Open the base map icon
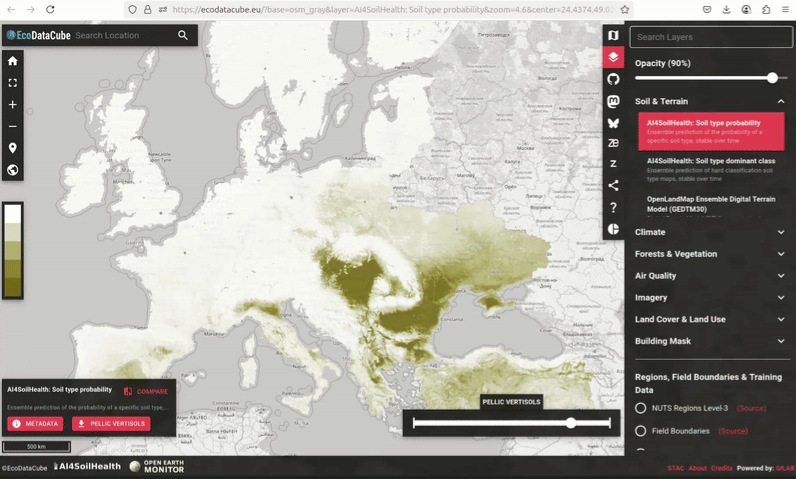This screenshot has width=796, height=479. [613, 35]
